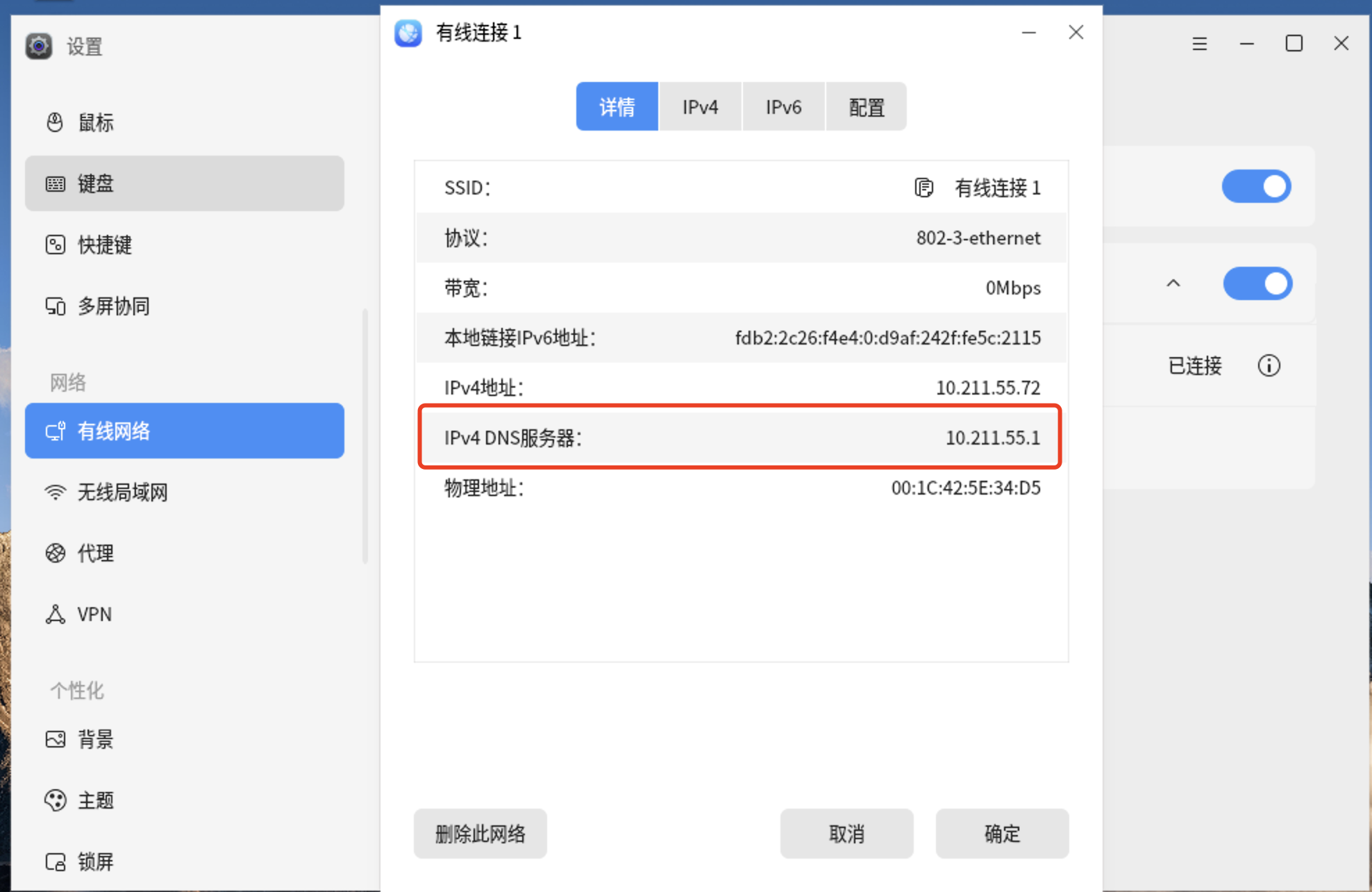1372x892 pixels.
Task: Open 无线局域网 wireless settings
Action: point(122,492)
